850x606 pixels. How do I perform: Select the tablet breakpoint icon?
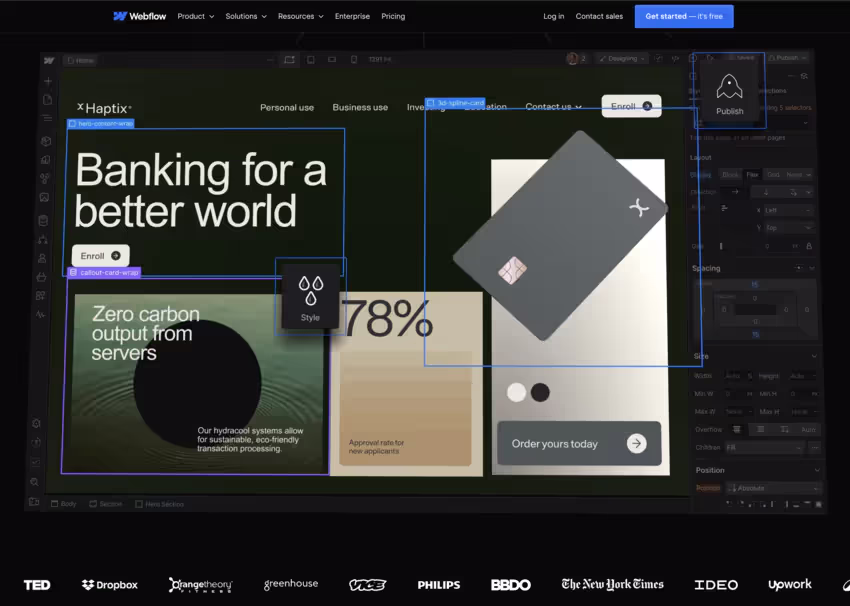311,60
